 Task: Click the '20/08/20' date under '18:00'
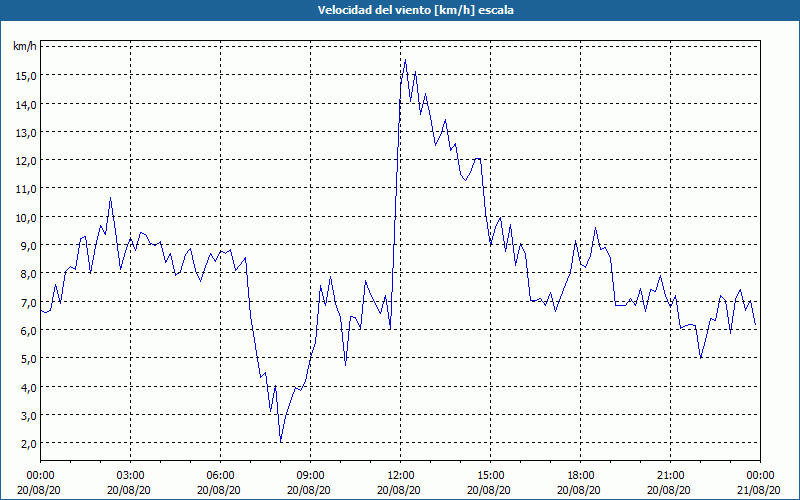click(580, 490)
